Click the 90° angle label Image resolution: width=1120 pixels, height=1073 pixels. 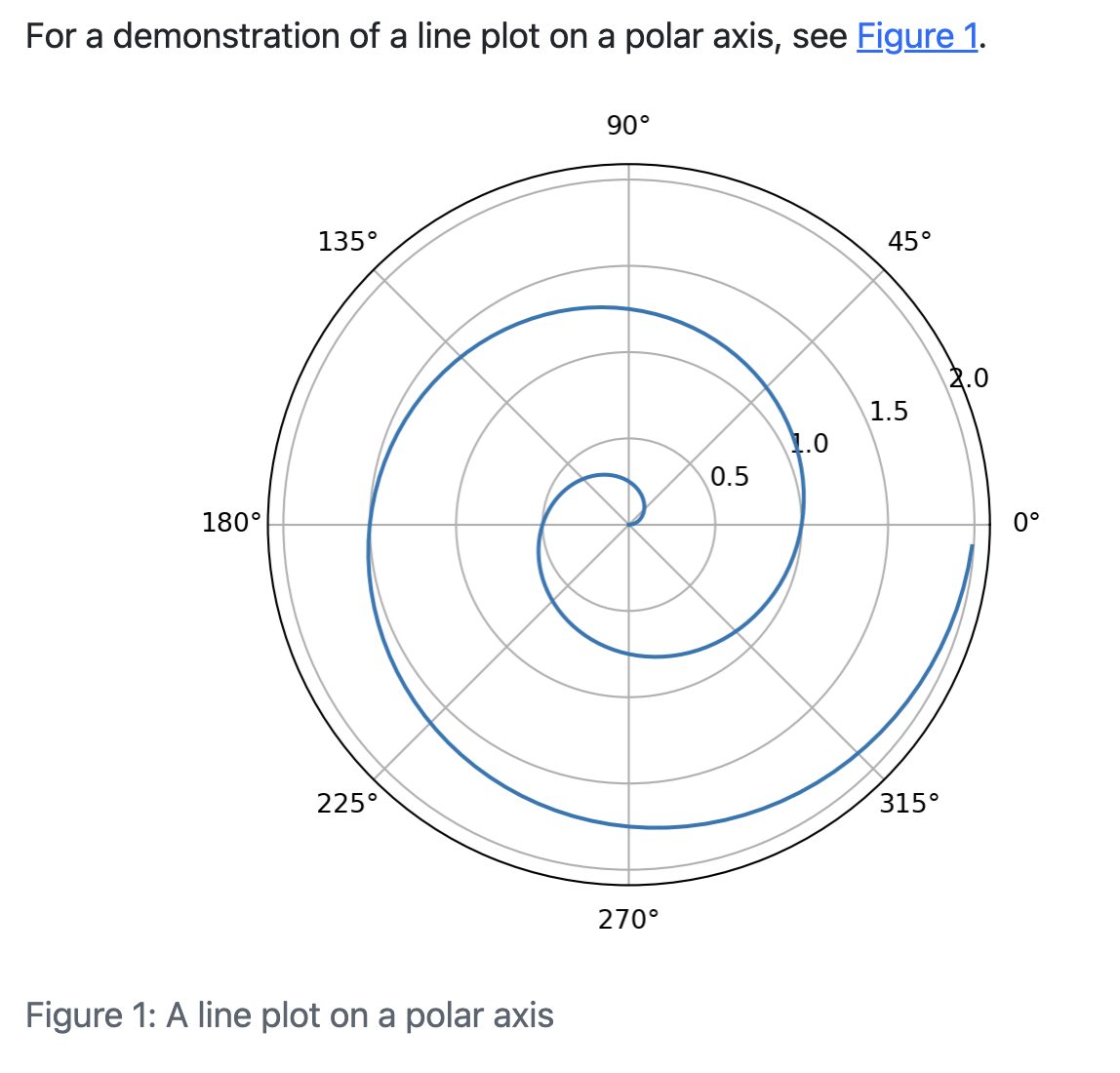pos(628,126)
